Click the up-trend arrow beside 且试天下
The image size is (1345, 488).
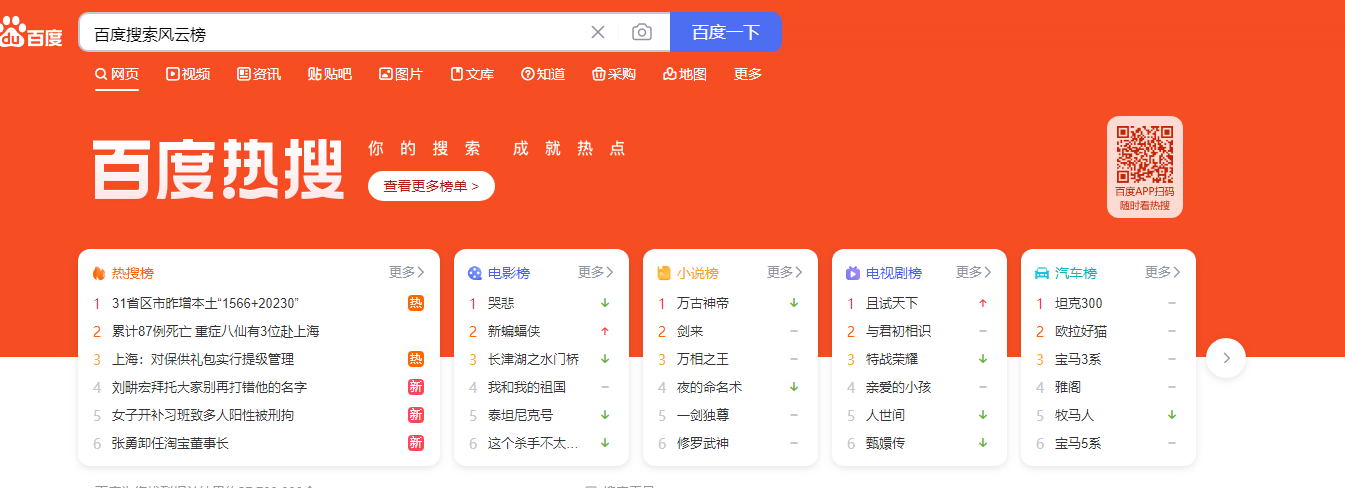(983, 303)
